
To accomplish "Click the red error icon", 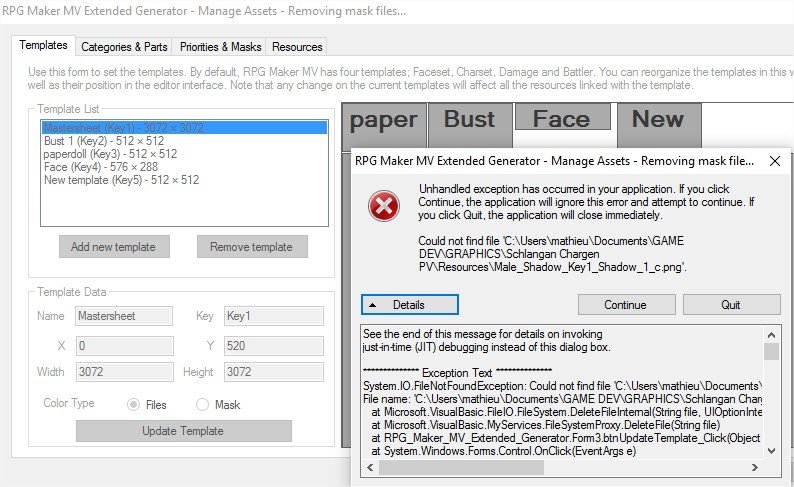I will (383, 206).
